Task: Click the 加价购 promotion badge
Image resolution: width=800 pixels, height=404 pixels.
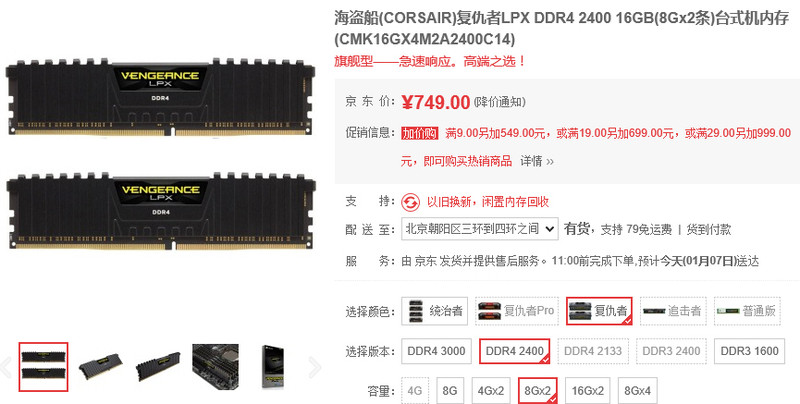Action: (x=420, y=134)
